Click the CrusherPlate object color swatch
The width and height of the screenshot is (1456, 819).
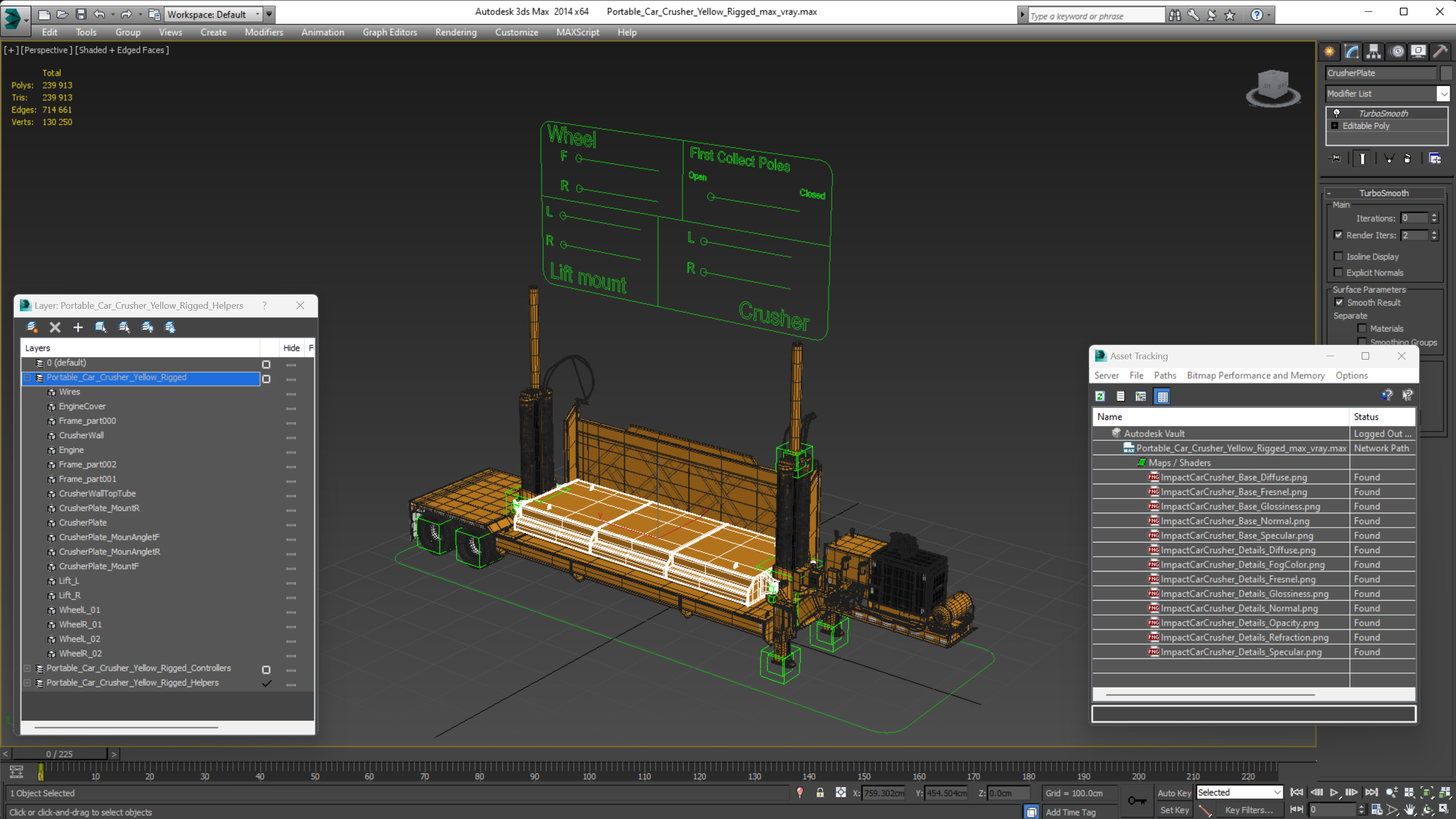click(1446, 73)
